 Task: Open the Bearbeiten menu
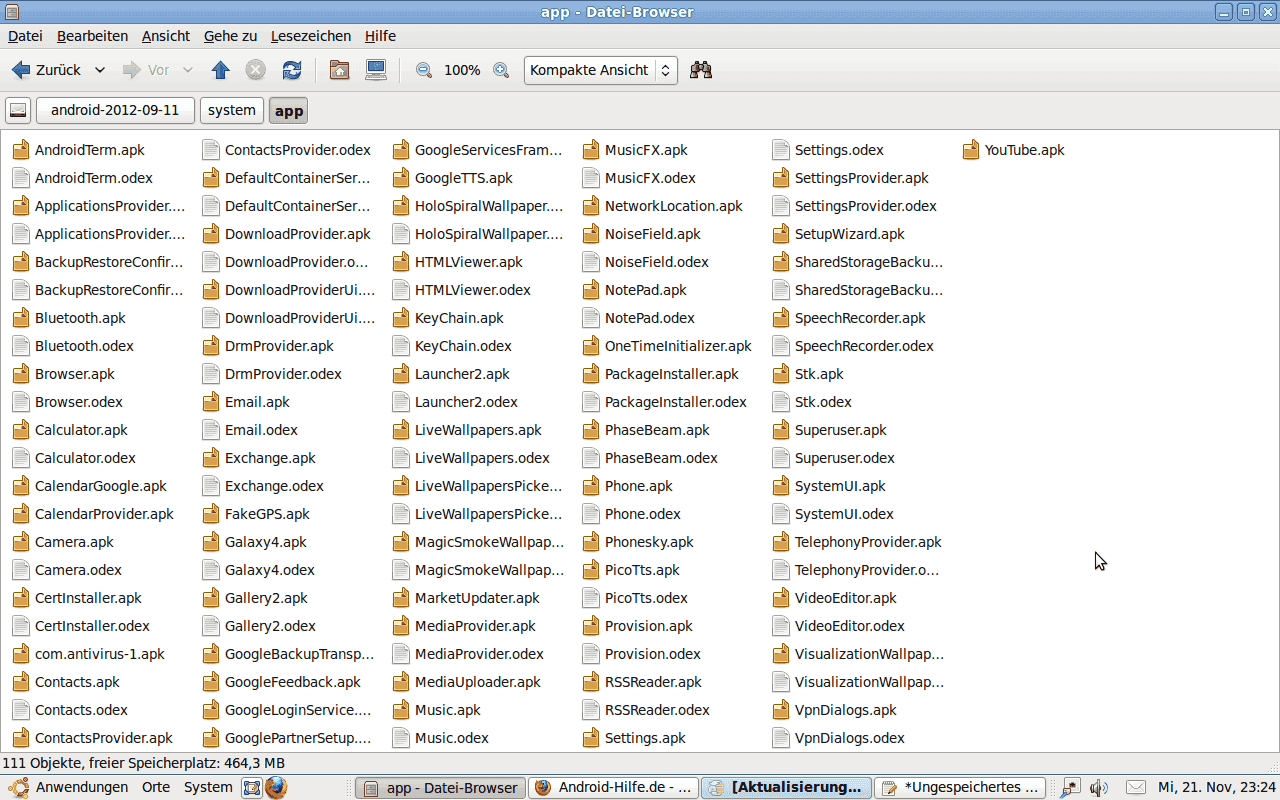pos(92,36)
